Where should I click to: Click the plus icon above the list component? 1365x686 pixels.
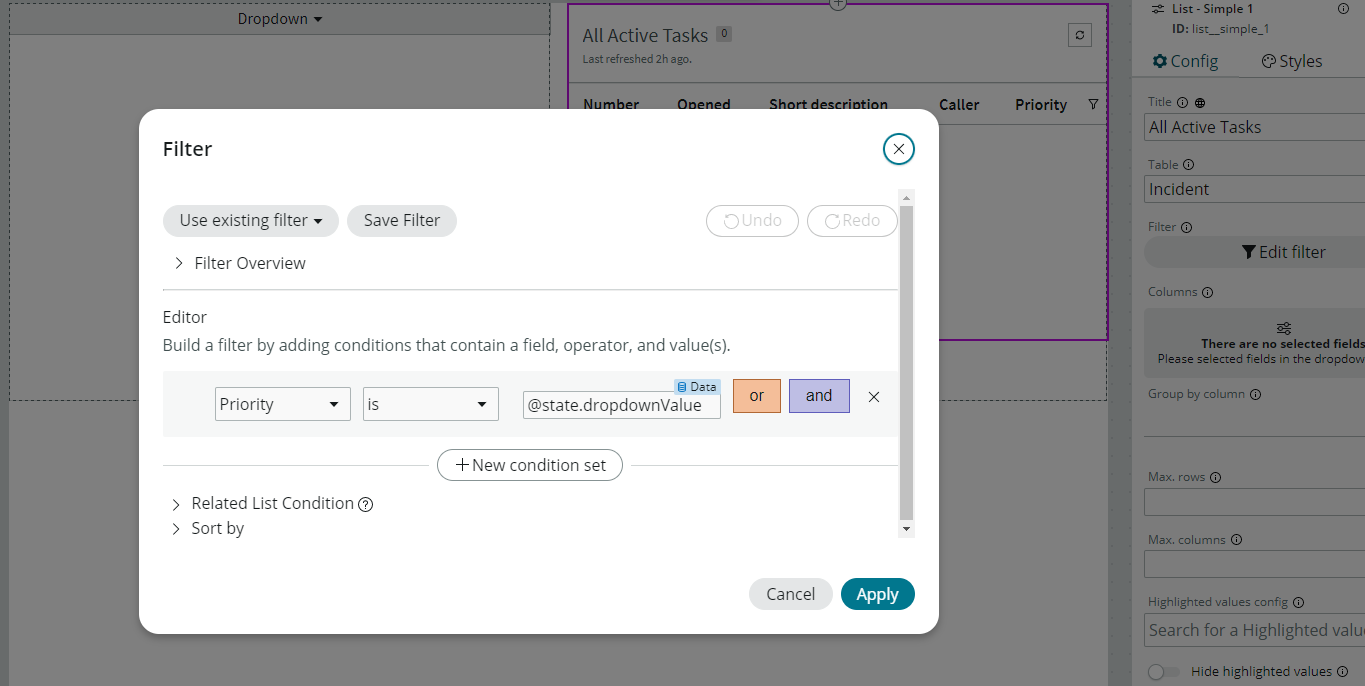(x=838, y=4)
